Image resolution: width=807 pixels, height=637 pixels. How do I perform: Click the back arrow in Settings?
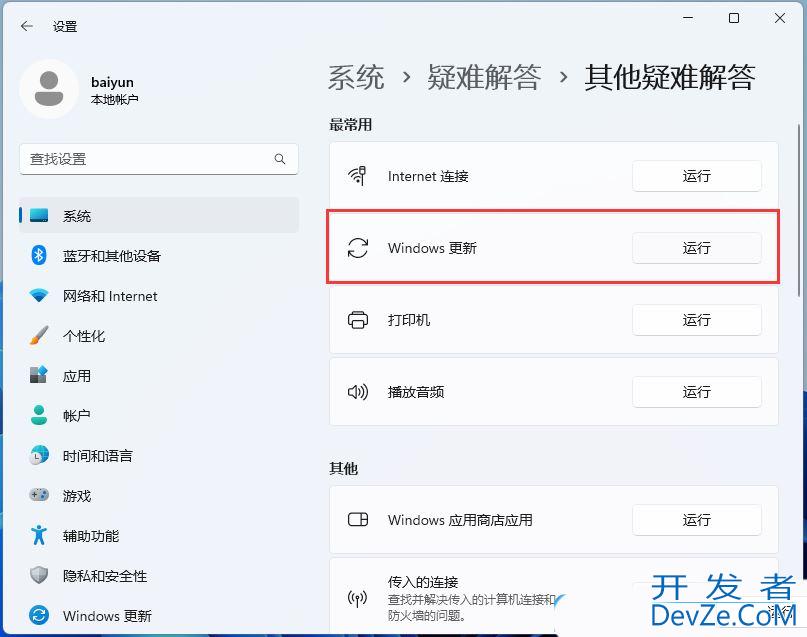[x=27, y=26]
